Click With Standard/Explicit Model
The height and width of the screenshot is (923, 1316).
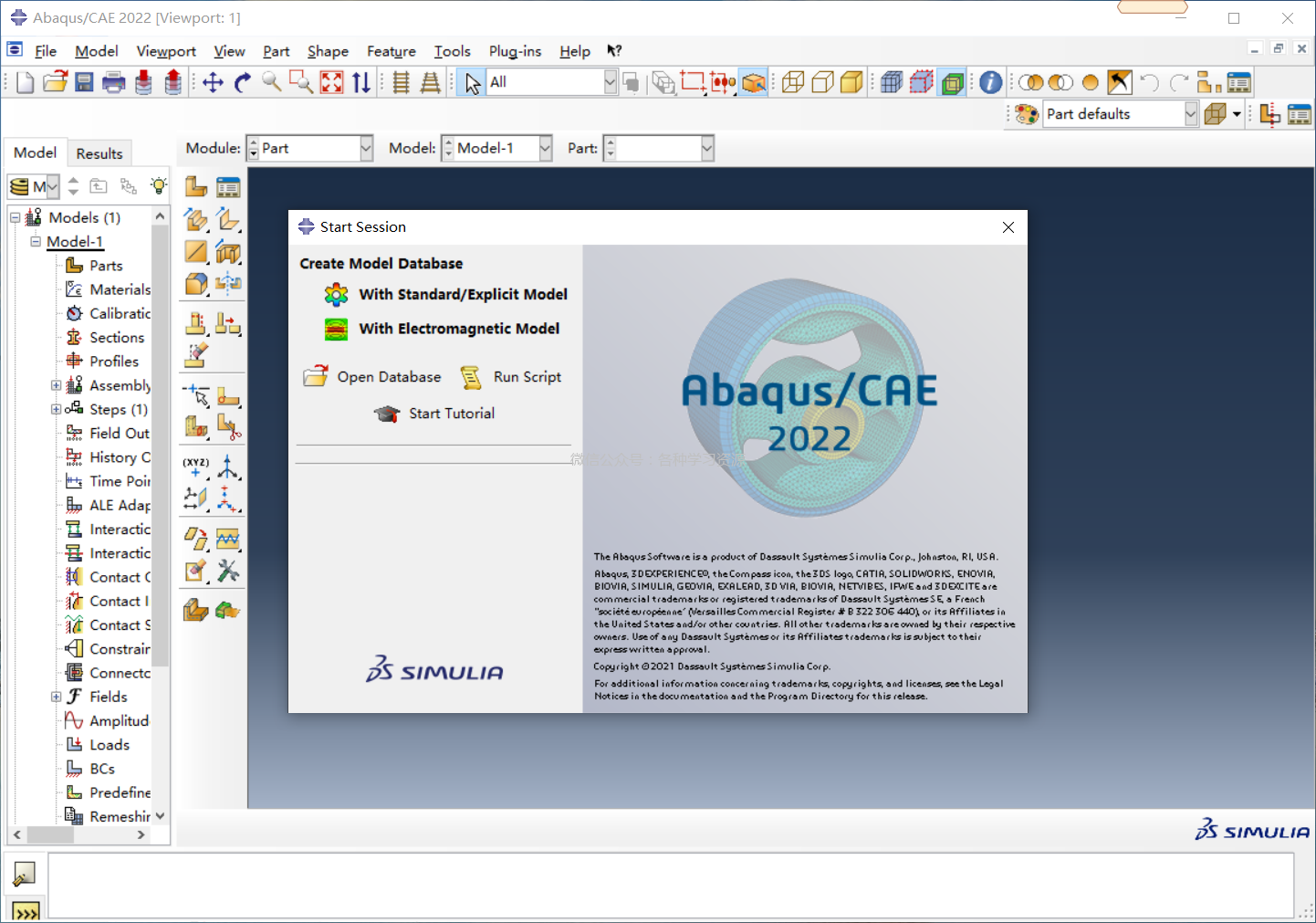[x=463, y=295]
